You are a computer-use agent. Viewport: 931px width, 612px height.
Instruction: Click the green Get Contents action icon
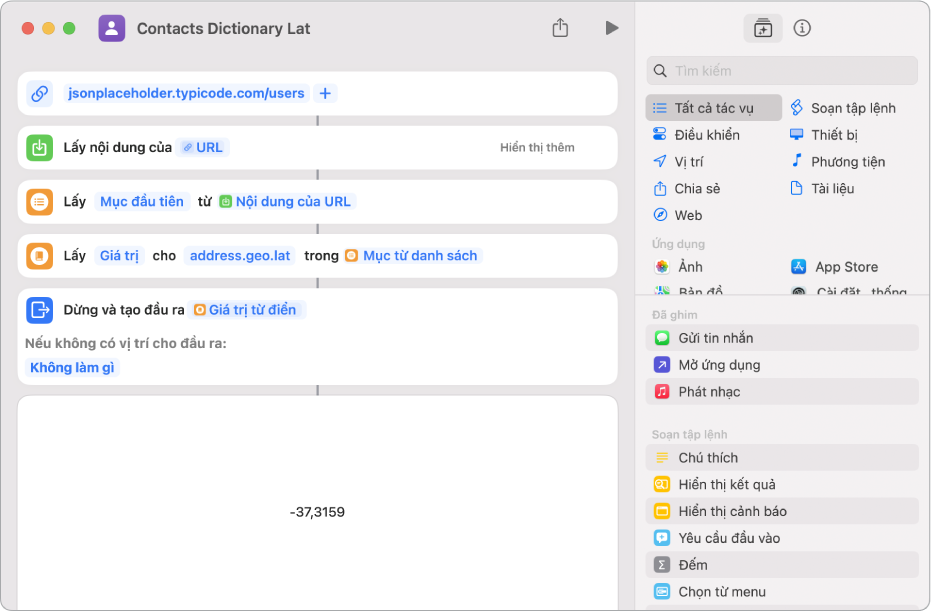click(40, 148)
